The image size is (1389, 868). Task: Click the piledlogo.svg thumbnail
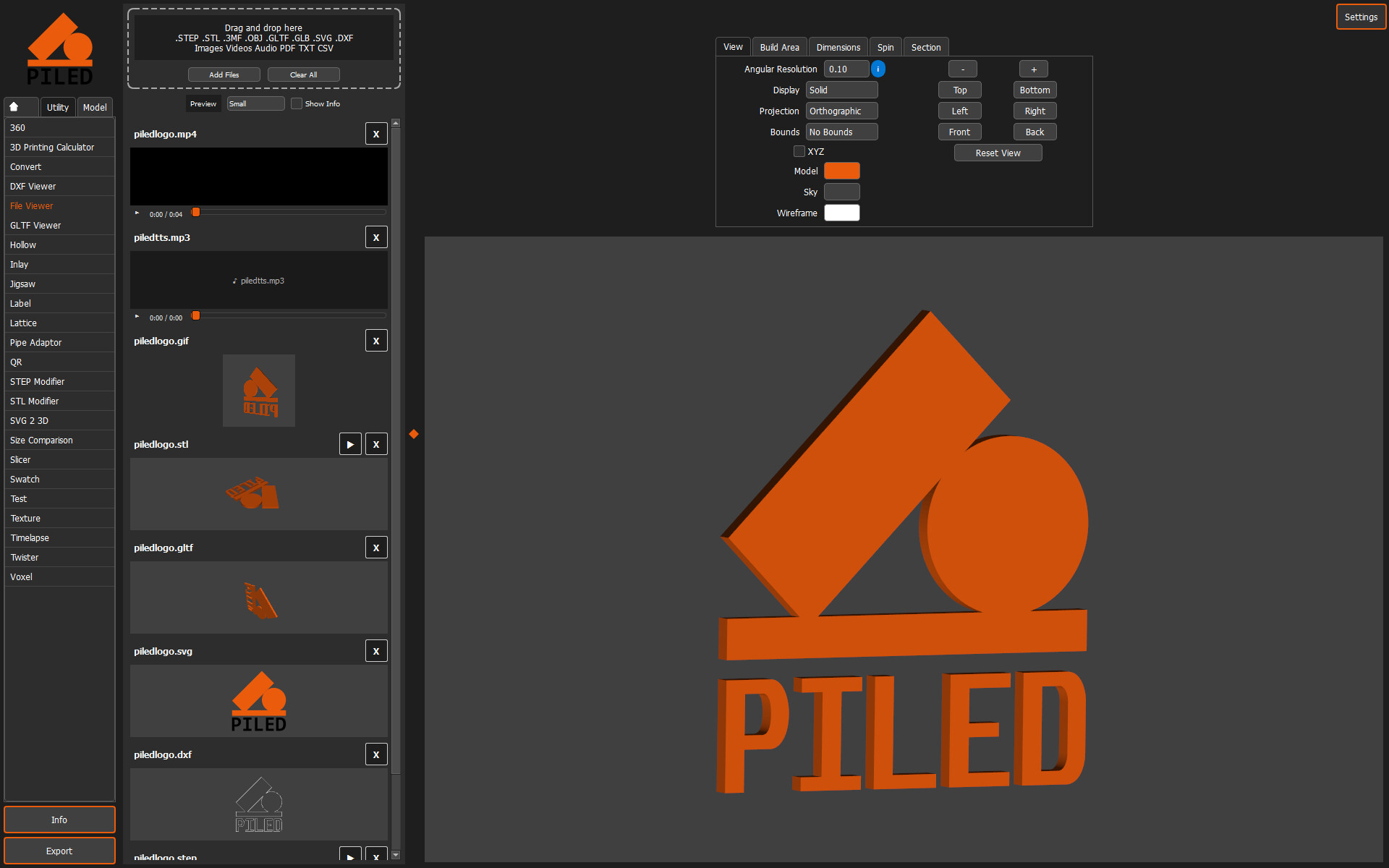(x=259, y=701)
